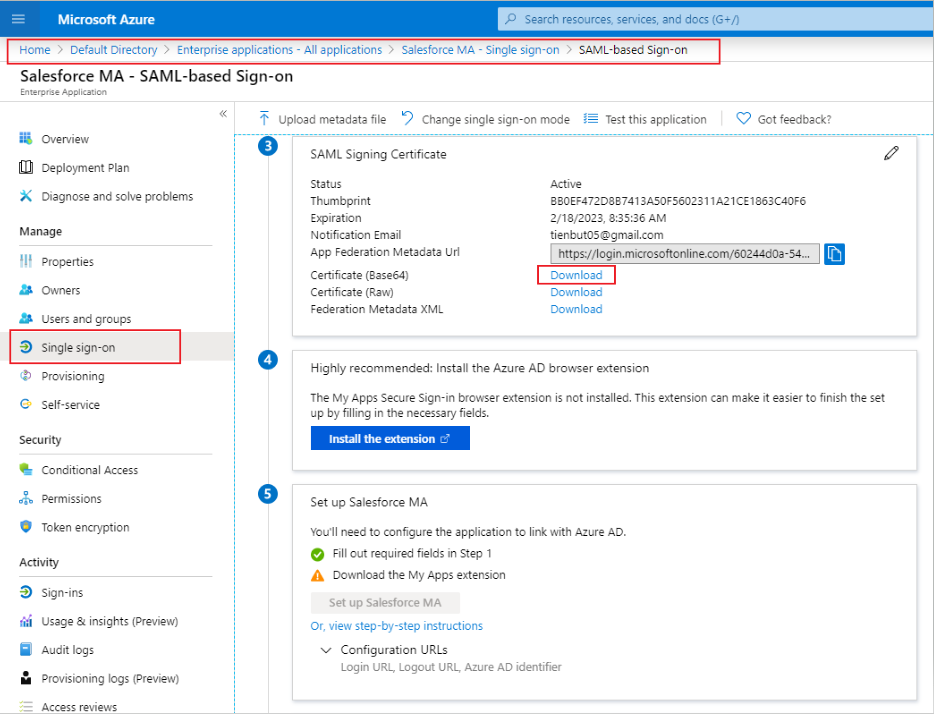The image size is (934, 714).
Task: Download the Federation Metadata XML
Action: coord(576,309)
